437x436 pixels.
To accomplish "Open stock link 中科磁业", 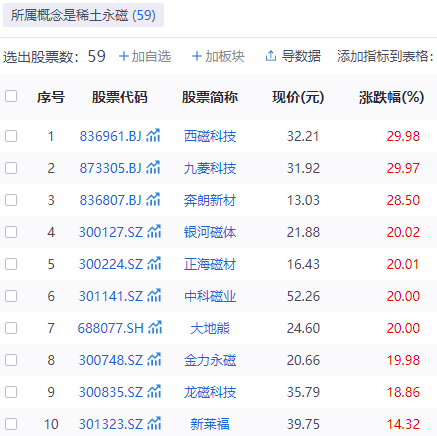I will 210,296.
